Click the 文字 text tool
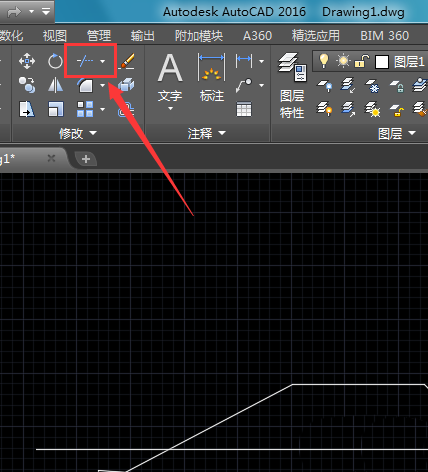Viewport: 428px width, 472px height. (170, 77)
